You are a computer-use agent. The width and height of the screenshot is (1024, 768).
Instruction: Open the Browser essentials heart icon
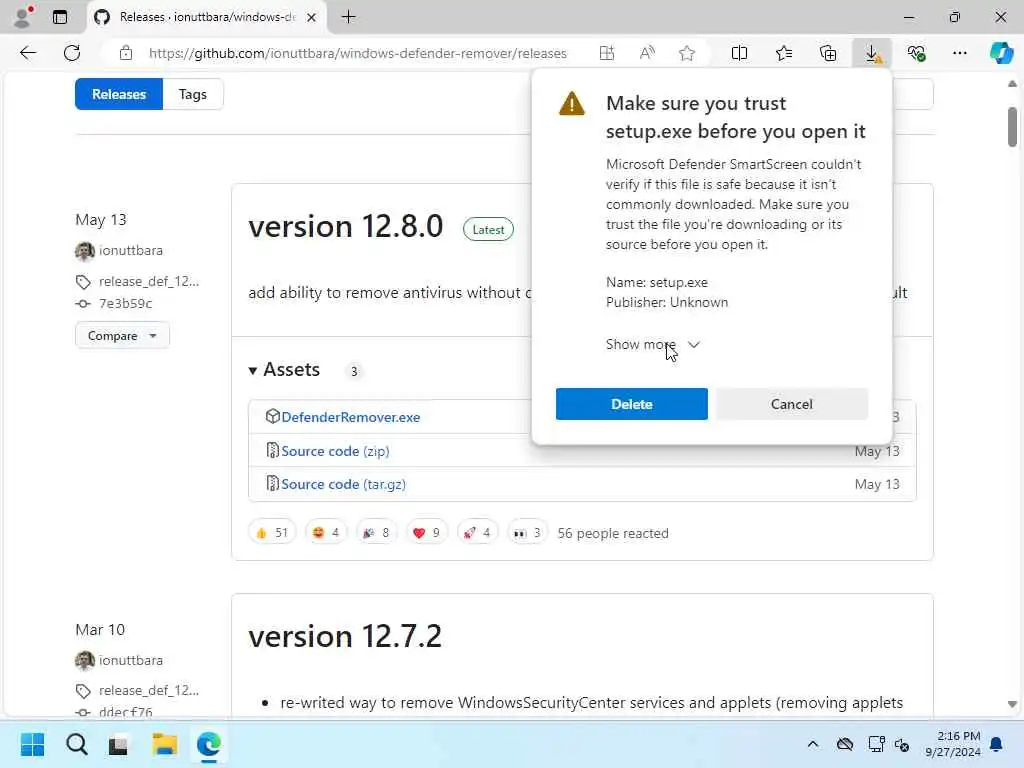pyautogui.click(x=916, y=53)
